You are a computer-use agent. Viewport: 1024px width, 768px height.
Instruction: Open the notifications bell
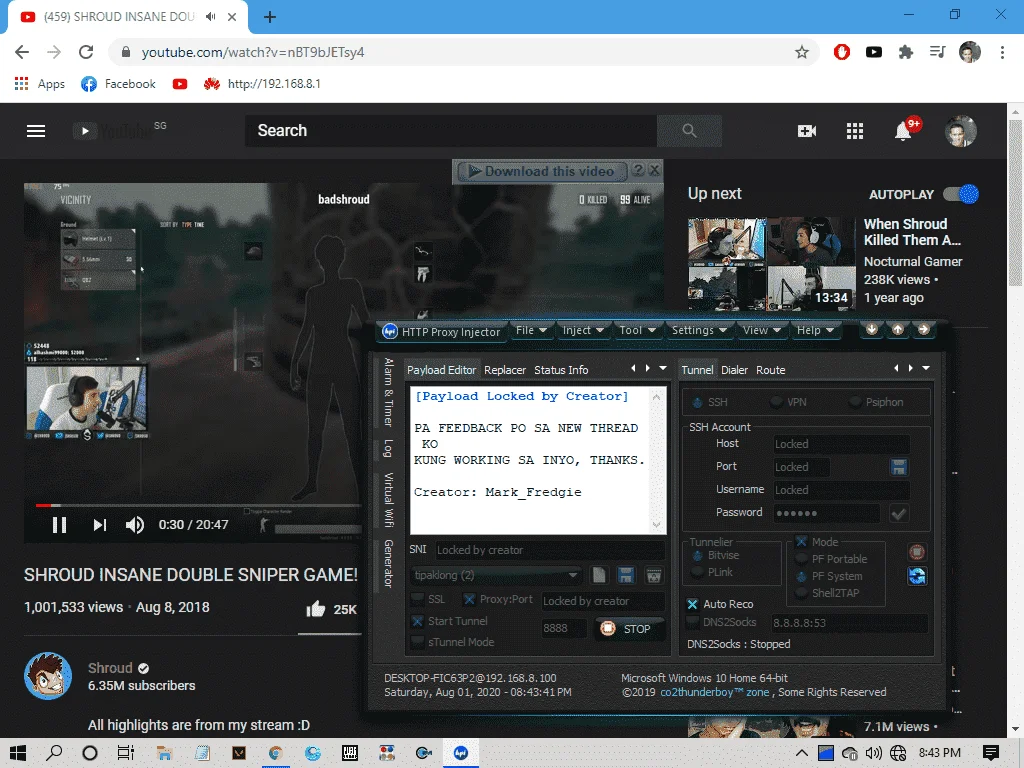(903, 131)
